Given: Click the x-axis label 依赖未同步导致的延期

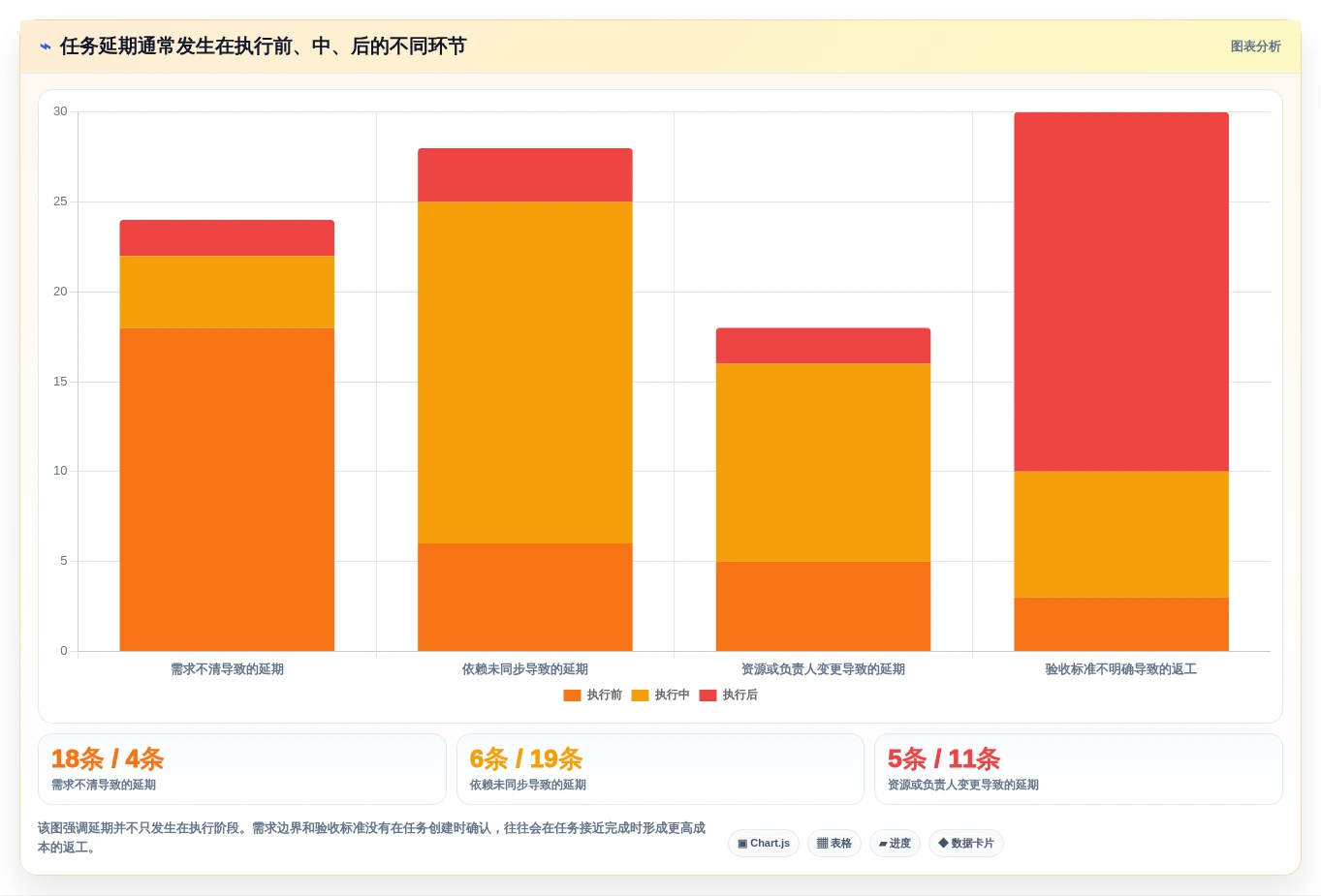Looking at the screenshot, I should 525,669.
